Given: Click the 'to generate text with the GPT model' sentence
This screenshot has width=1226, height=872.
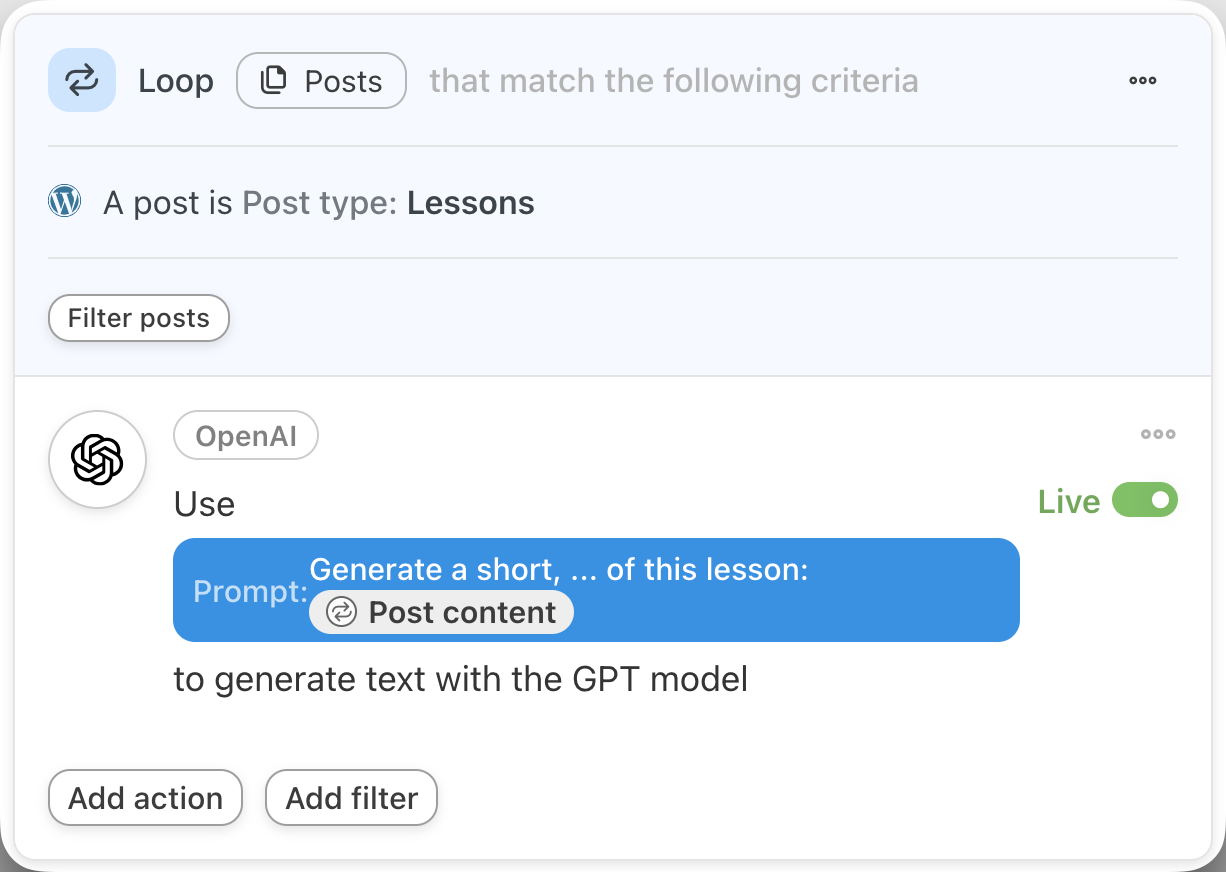Looking at the screenshot, I should (x=460, y=680).
